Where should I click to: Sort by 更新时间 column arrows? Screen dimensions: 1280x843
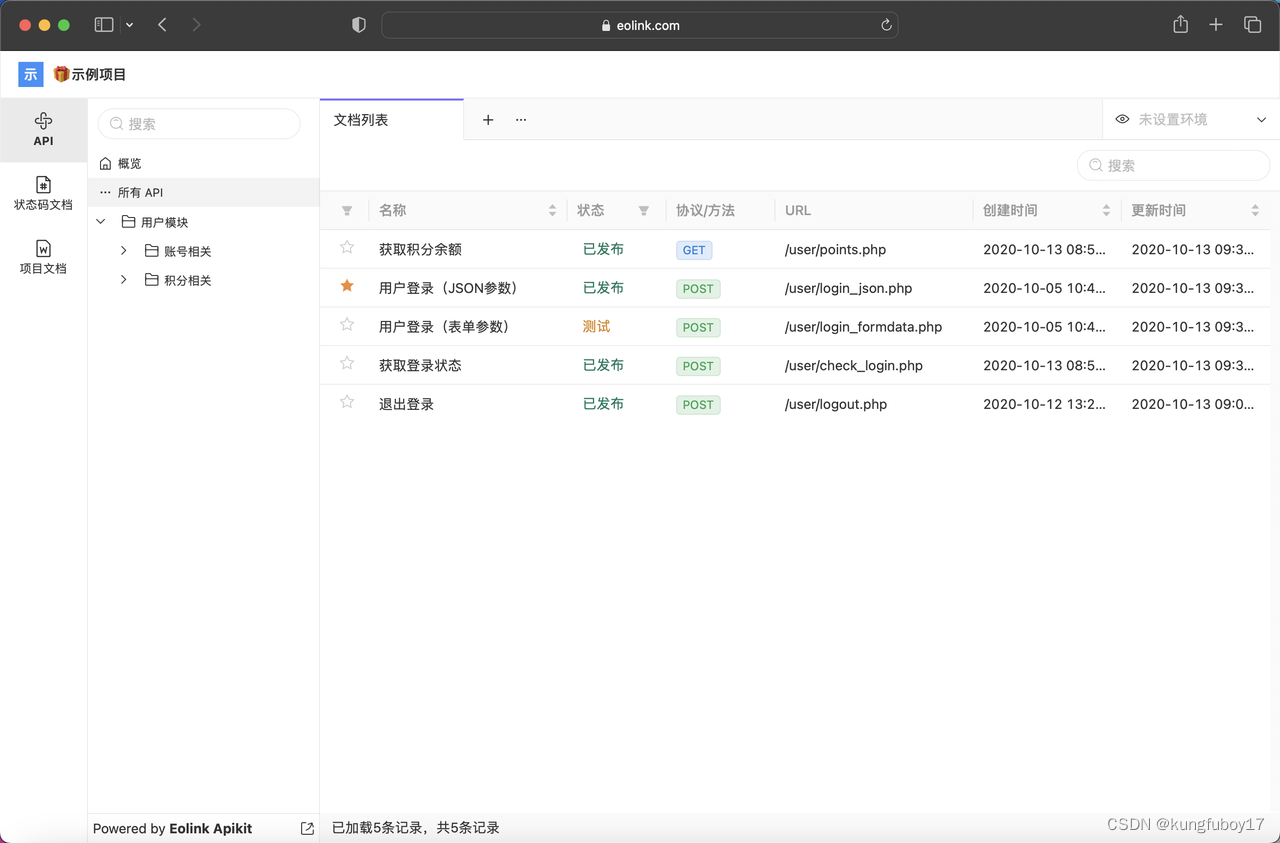[1255, 211]
